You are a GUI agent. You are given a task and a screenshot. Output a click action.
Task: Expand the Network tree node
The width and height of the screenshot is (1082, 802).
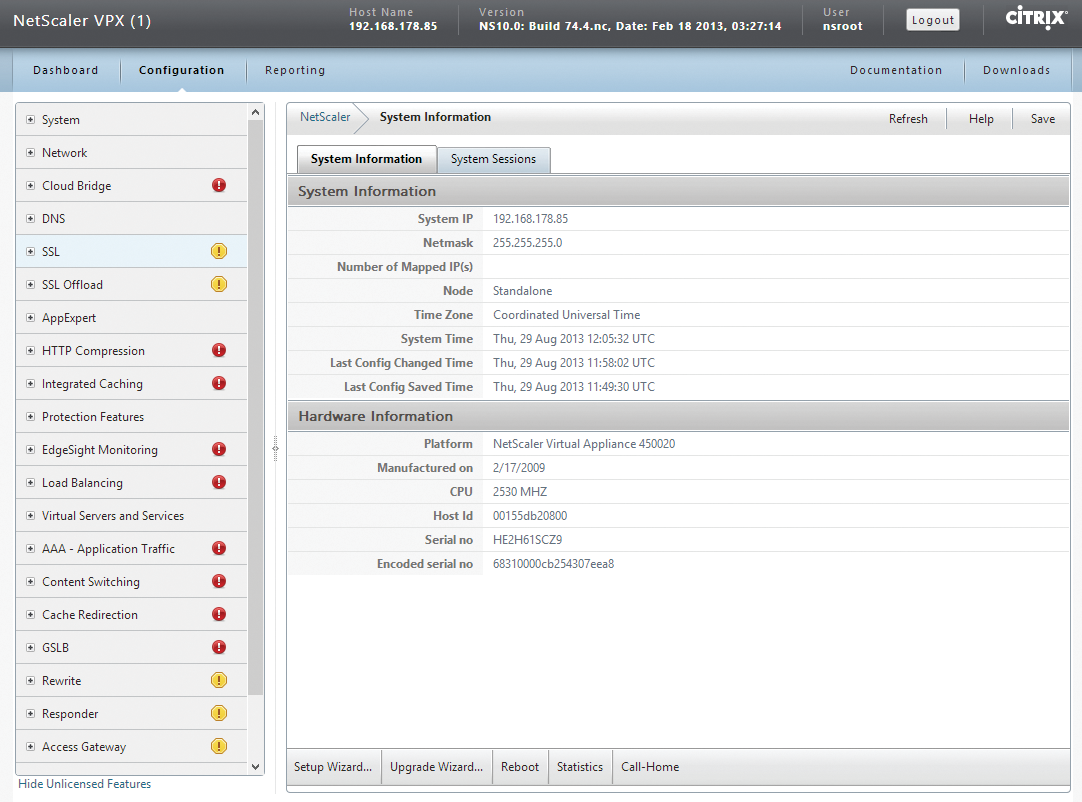[x=30, y=153]
